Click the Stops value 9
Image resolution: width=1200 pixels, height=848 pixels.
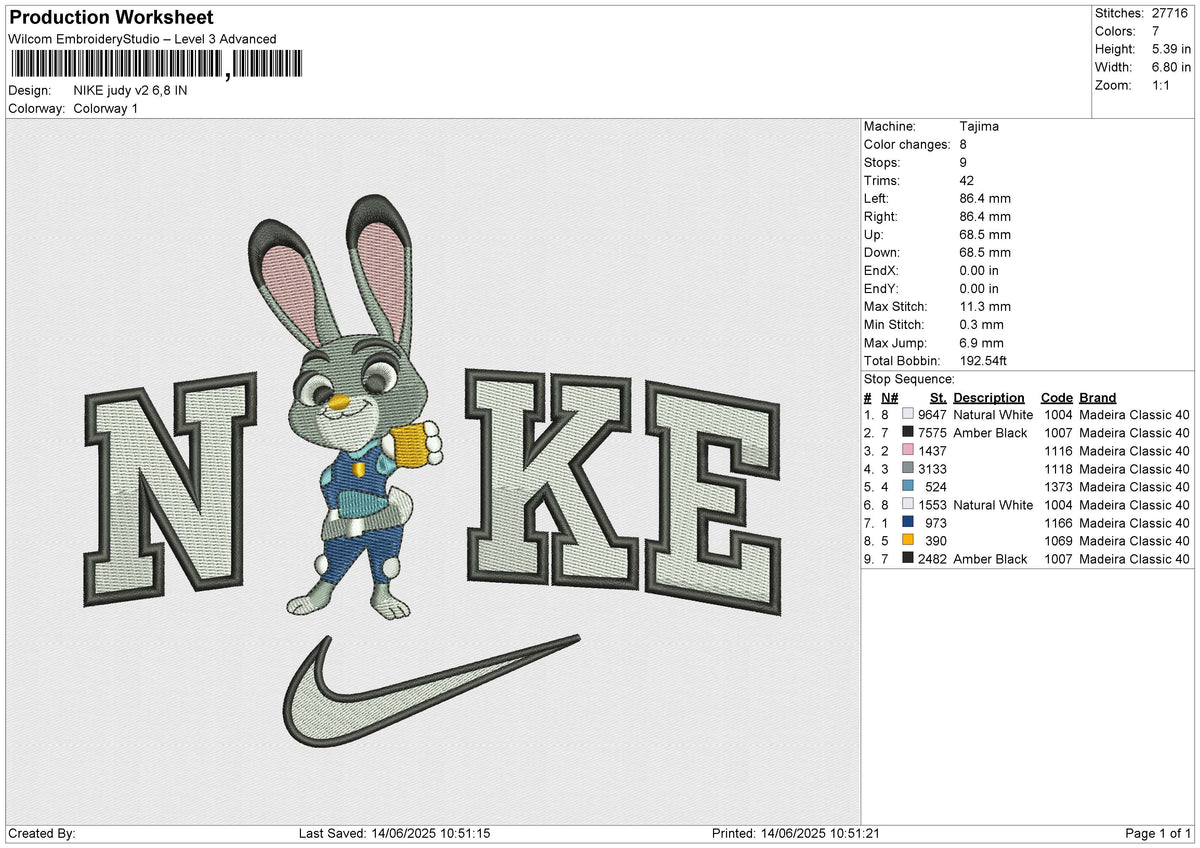point(963,162)
